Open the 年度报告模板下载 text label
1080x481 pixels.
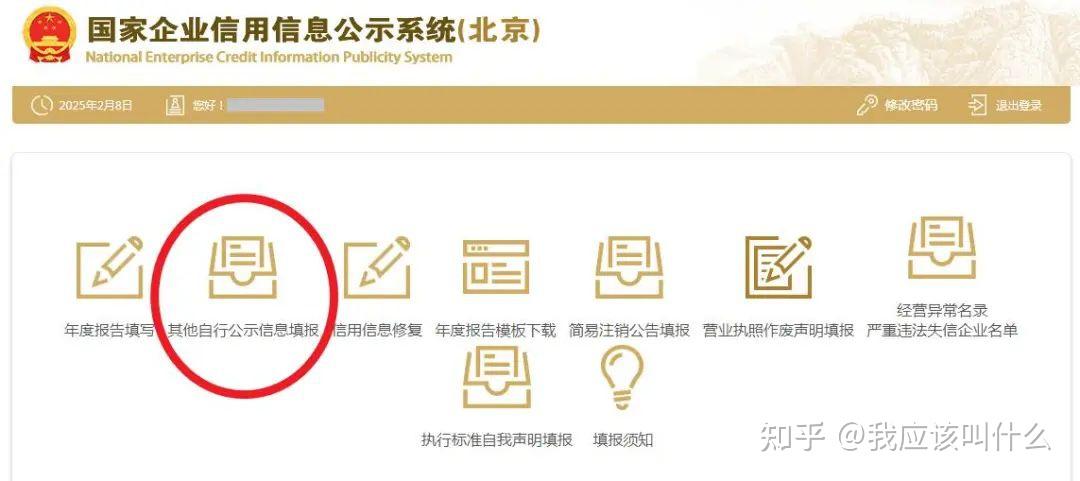pyautogui.click(x=495, y=330)
